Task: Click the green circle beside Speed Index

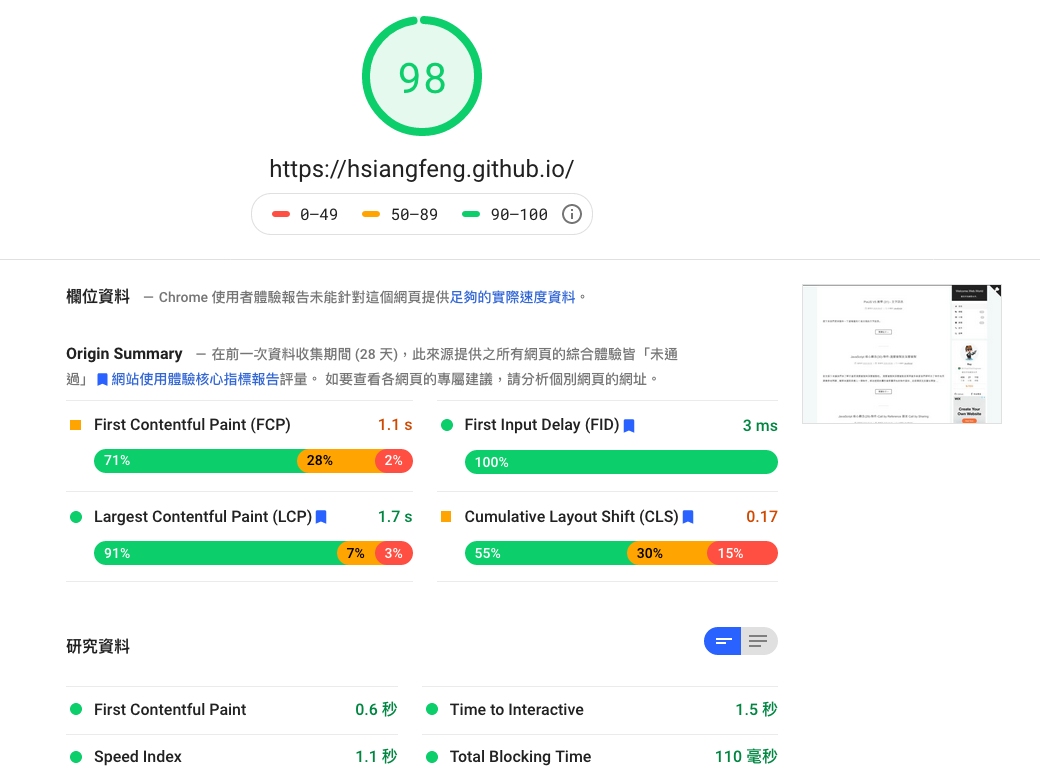Action: click(x=76, y=757)
